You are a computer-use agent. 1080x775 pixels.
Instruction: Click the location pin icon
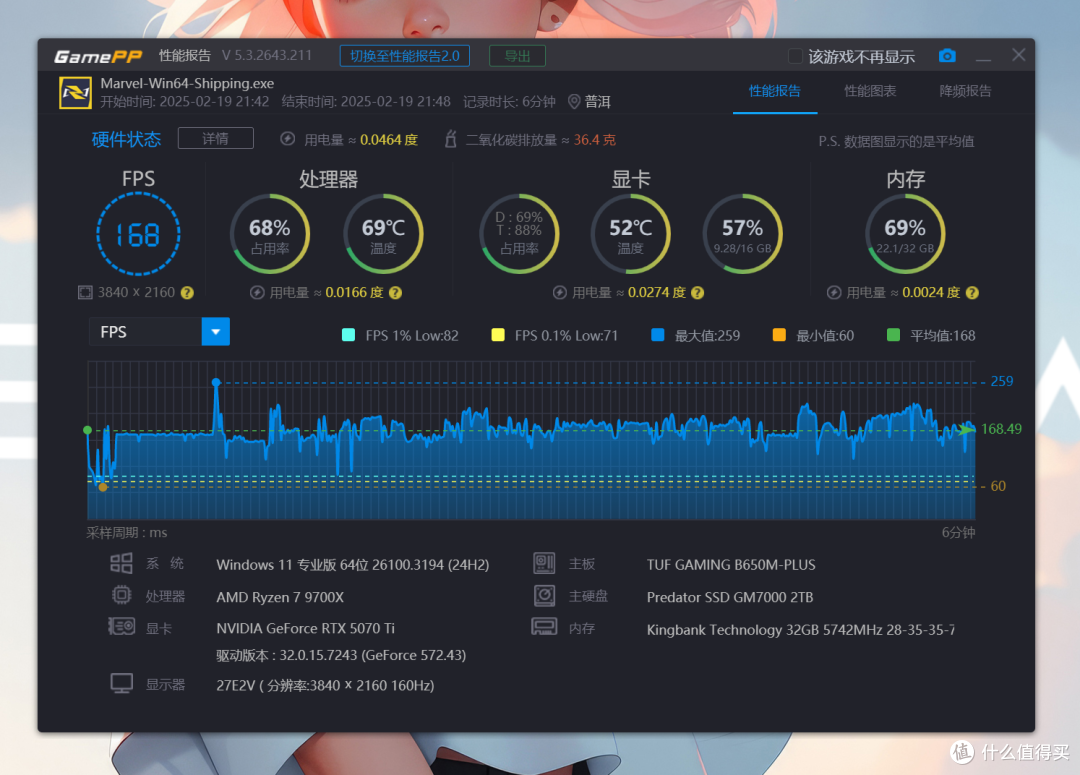574,102
